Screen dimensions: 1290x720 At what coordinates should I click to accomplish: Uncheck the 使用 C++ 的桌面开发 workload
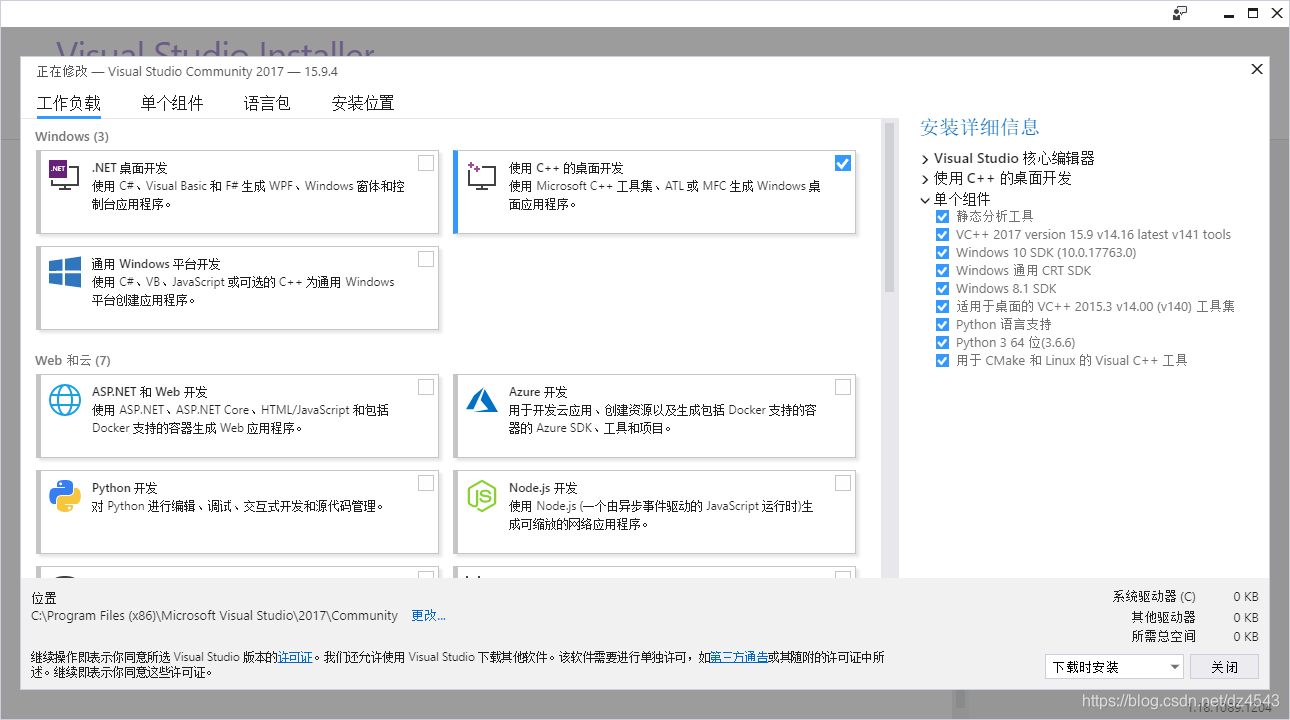coord(843,163)
